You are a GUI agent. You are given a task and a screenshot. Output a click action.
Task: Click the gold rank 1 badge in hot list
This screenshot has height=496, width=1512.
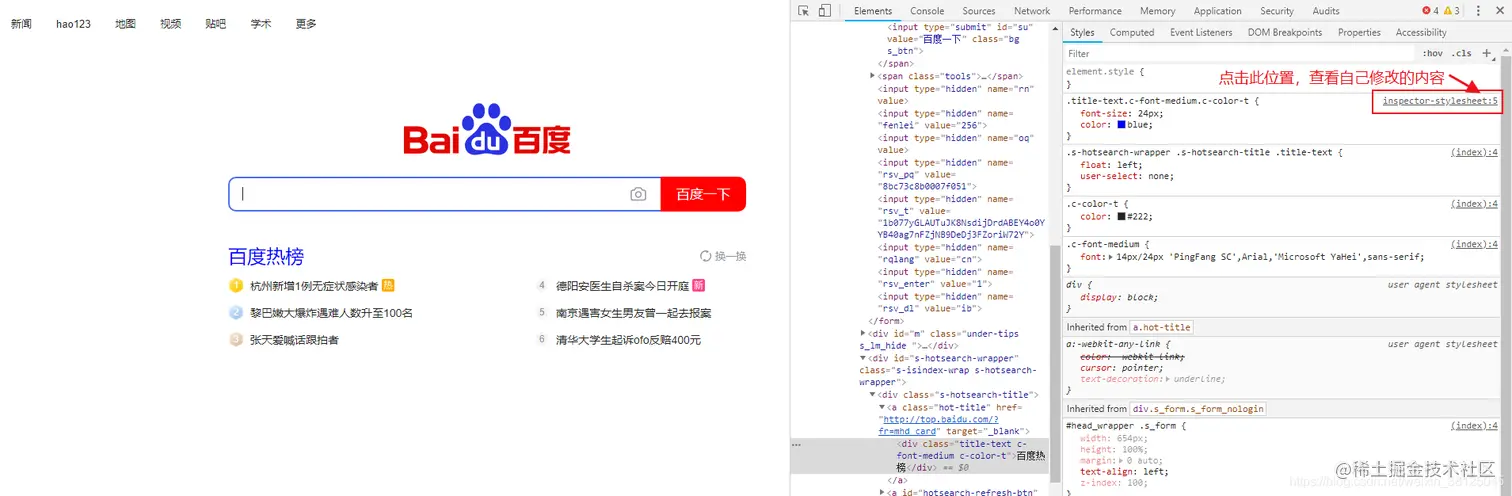236,286
